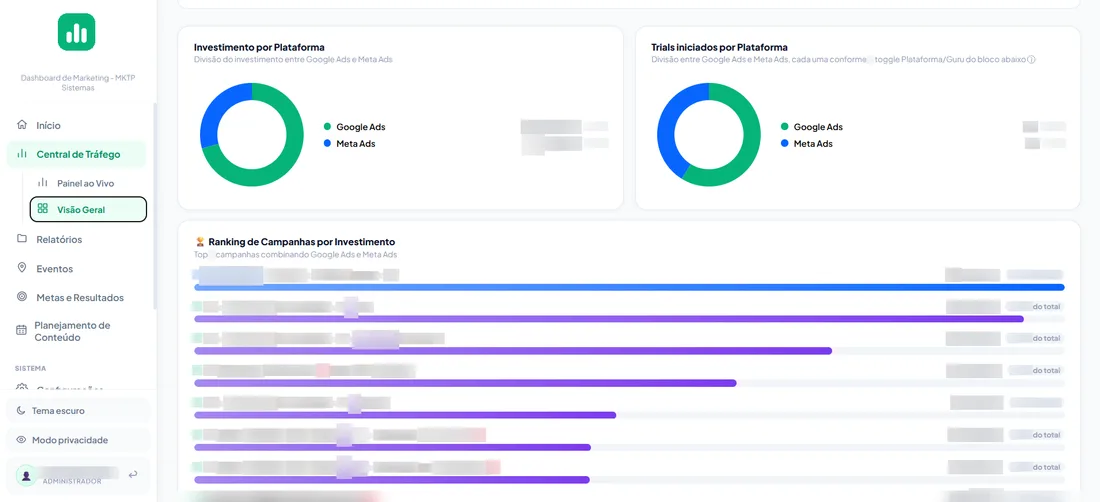This screenshot has width=1100, height=502.
Task: Open Metas e Resultados via target icon
Action: click(x=22, y=297)
